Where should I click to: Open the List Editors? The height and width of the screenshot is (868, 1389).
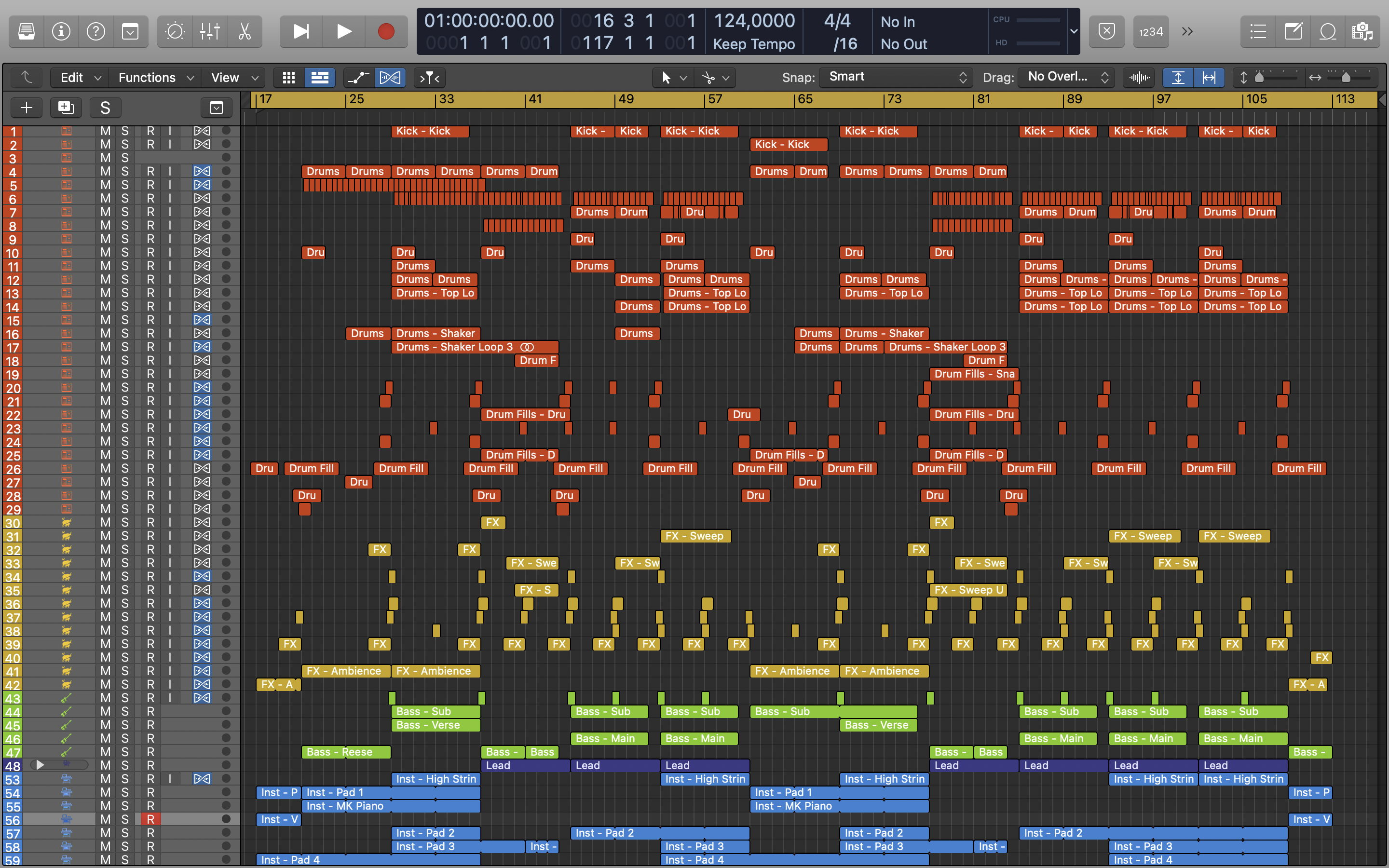[1258, 31]
